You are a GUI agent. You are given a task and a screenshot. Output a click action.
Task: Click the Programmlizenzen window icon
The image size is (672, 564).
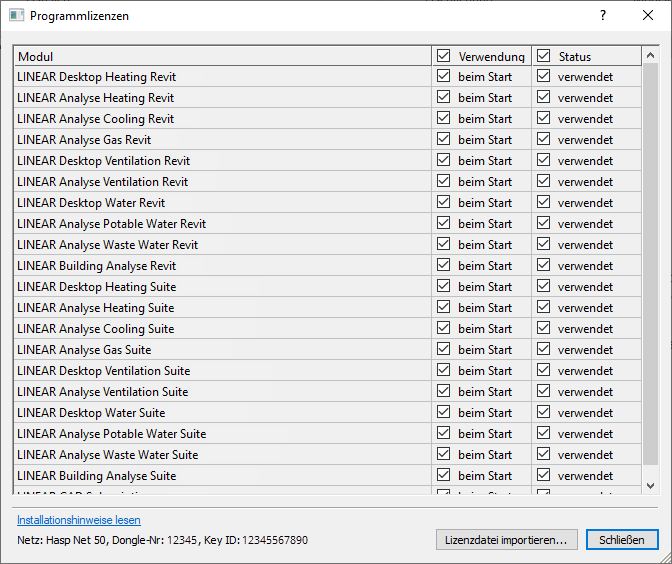(x=16, y=15)
